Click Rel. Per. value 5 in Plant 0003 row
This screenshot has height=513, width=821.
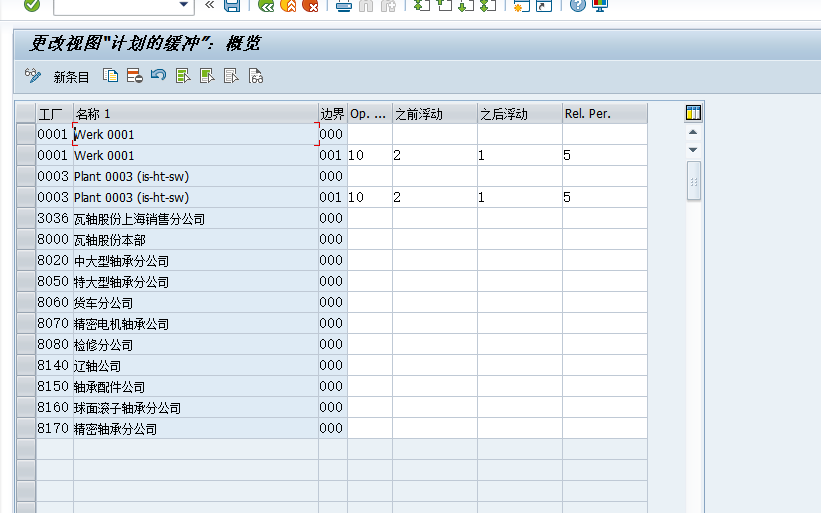[605, 197]
